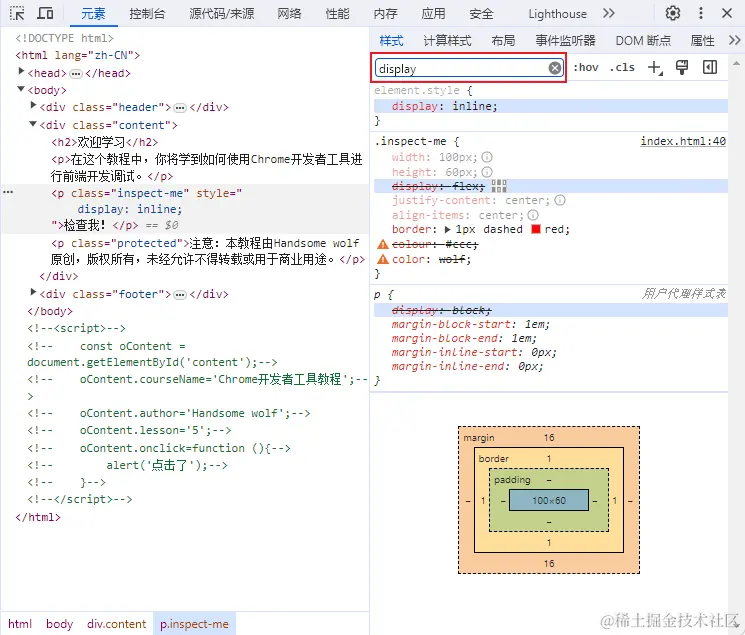The height and width of the screenshot is (635, 745).
Task: Show more DevTools panel tabs
Action: click(x=609, y=13)
